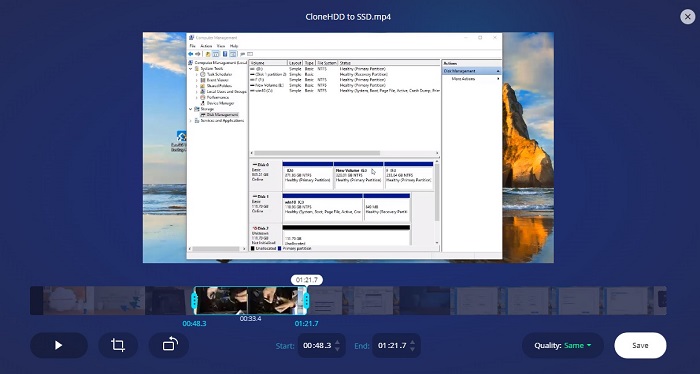Rotate the video with the rotate icon
Screen dimensions: 700x374
[169, 345]
